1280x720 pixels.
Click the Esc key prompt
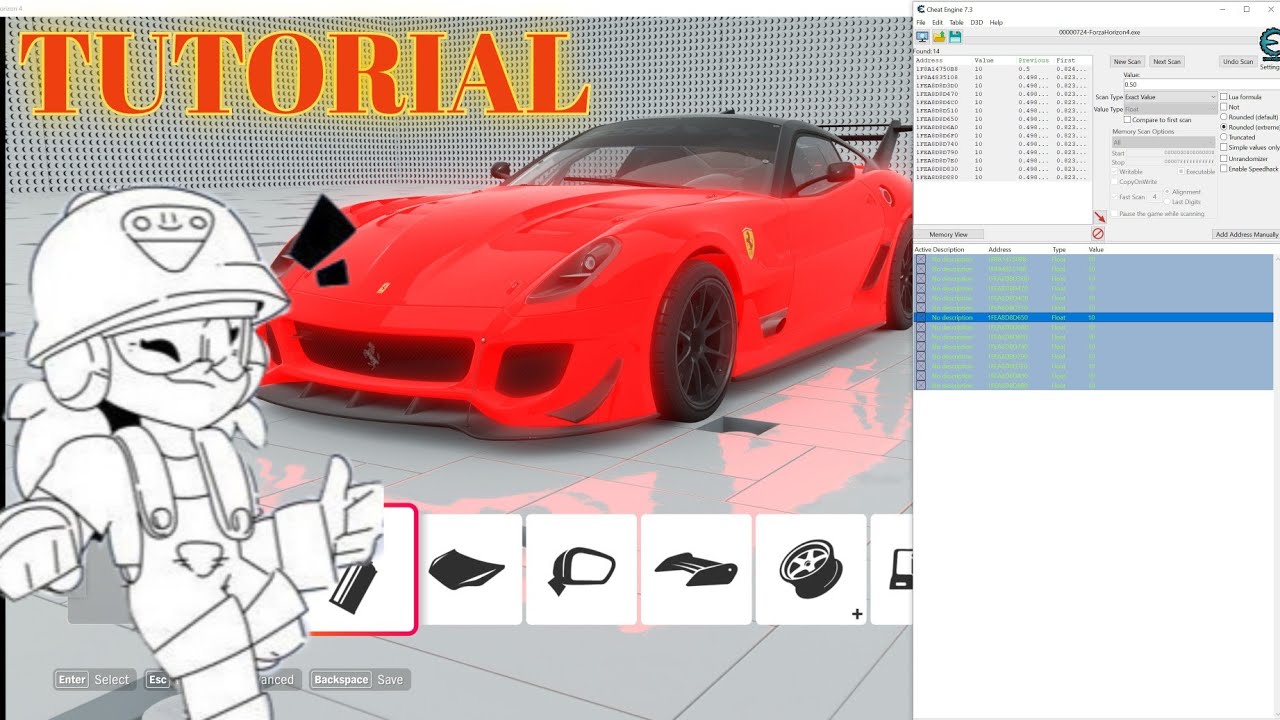click(x=158, y=680)
